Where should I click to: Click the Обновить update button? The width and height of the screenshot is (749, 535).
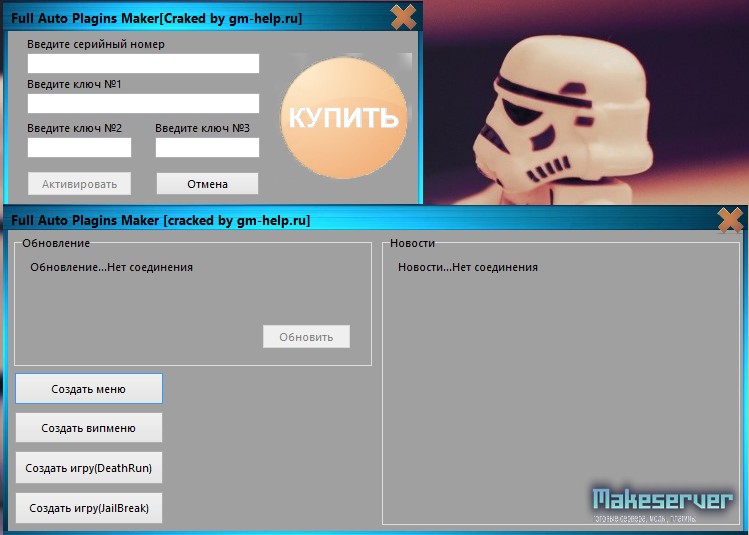tap(306, 337)
